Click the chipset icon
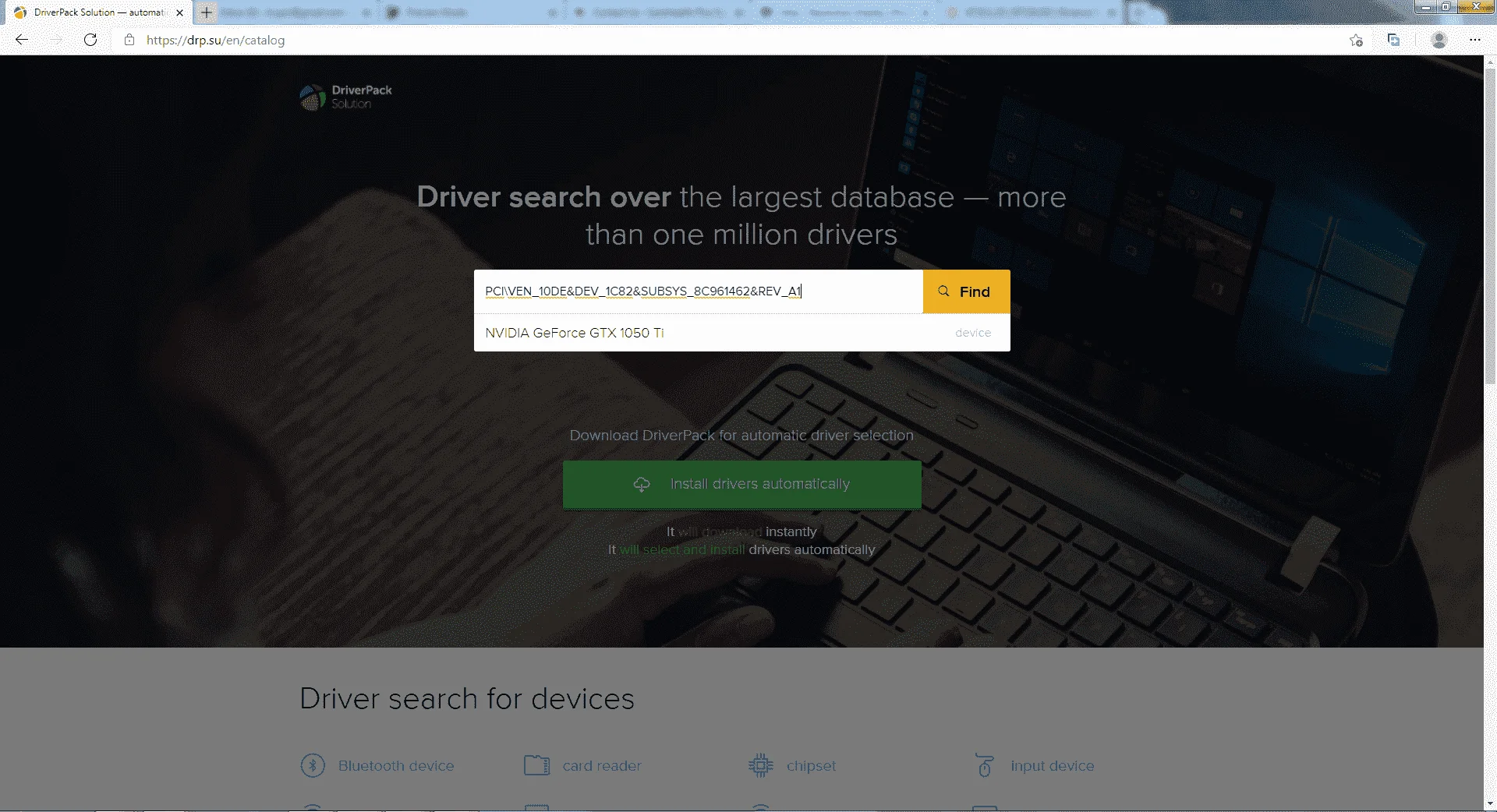The image size is (1497, 812). click(x=761, y=765)
